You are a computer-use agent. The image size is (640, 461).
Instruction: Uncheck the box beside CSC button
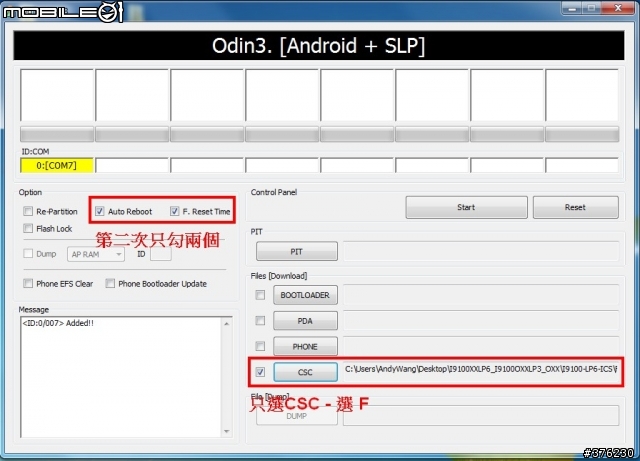pos(260,372)
